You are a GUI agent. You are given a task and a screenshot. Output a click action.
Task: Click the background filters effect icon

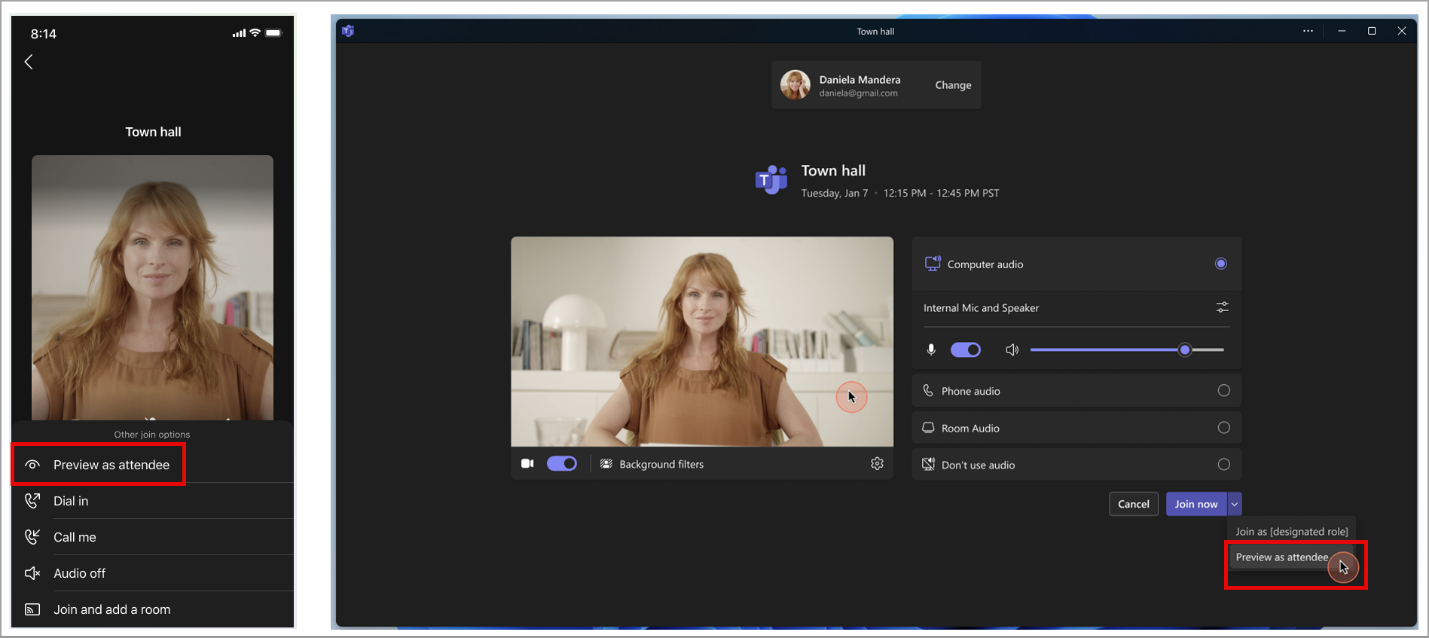coord(606,464)
